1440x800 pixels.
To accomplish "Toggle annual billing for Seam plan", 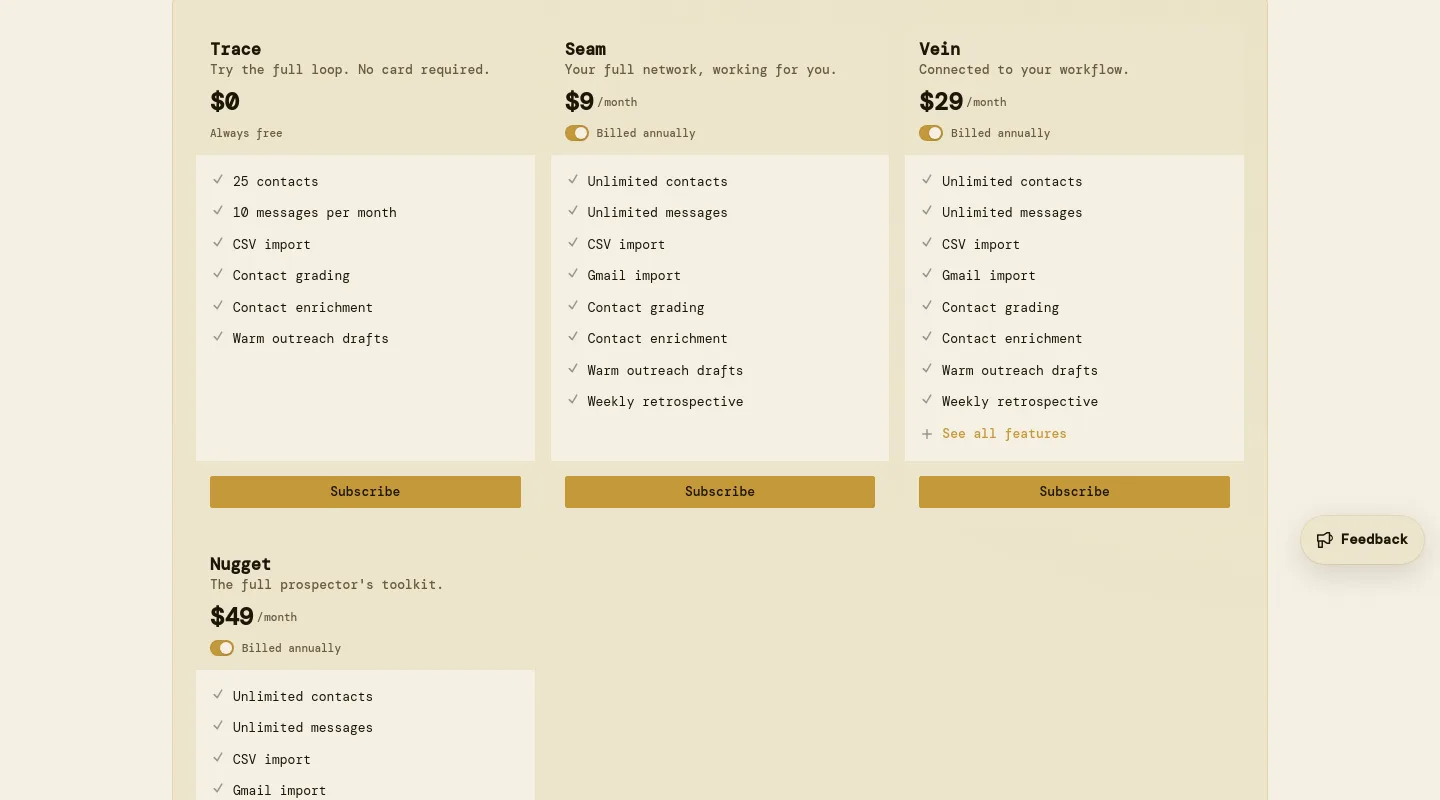I will [x=577, y=133].
